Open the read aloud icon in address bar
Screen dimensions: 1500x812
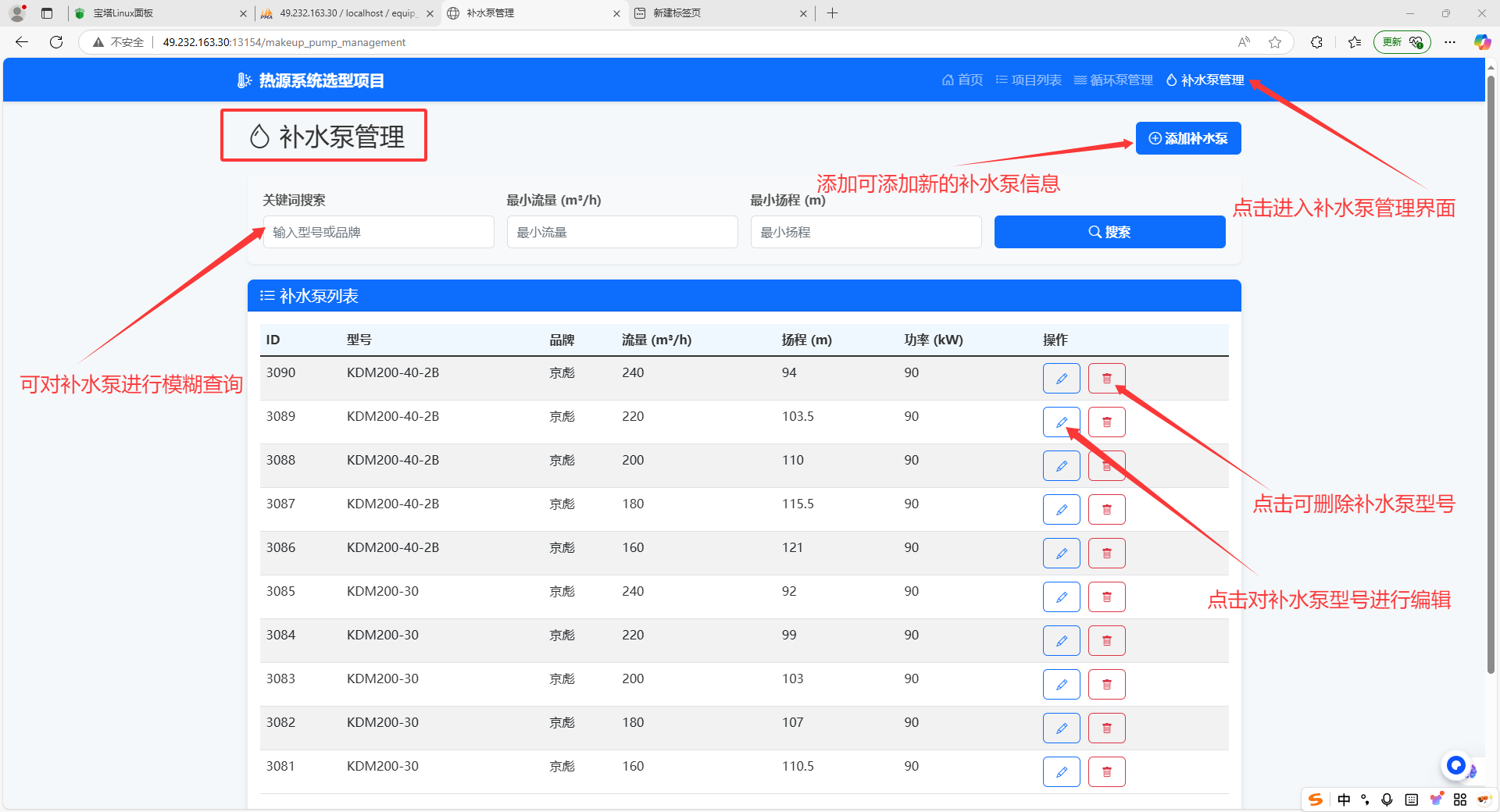[x=1244, y=42]
